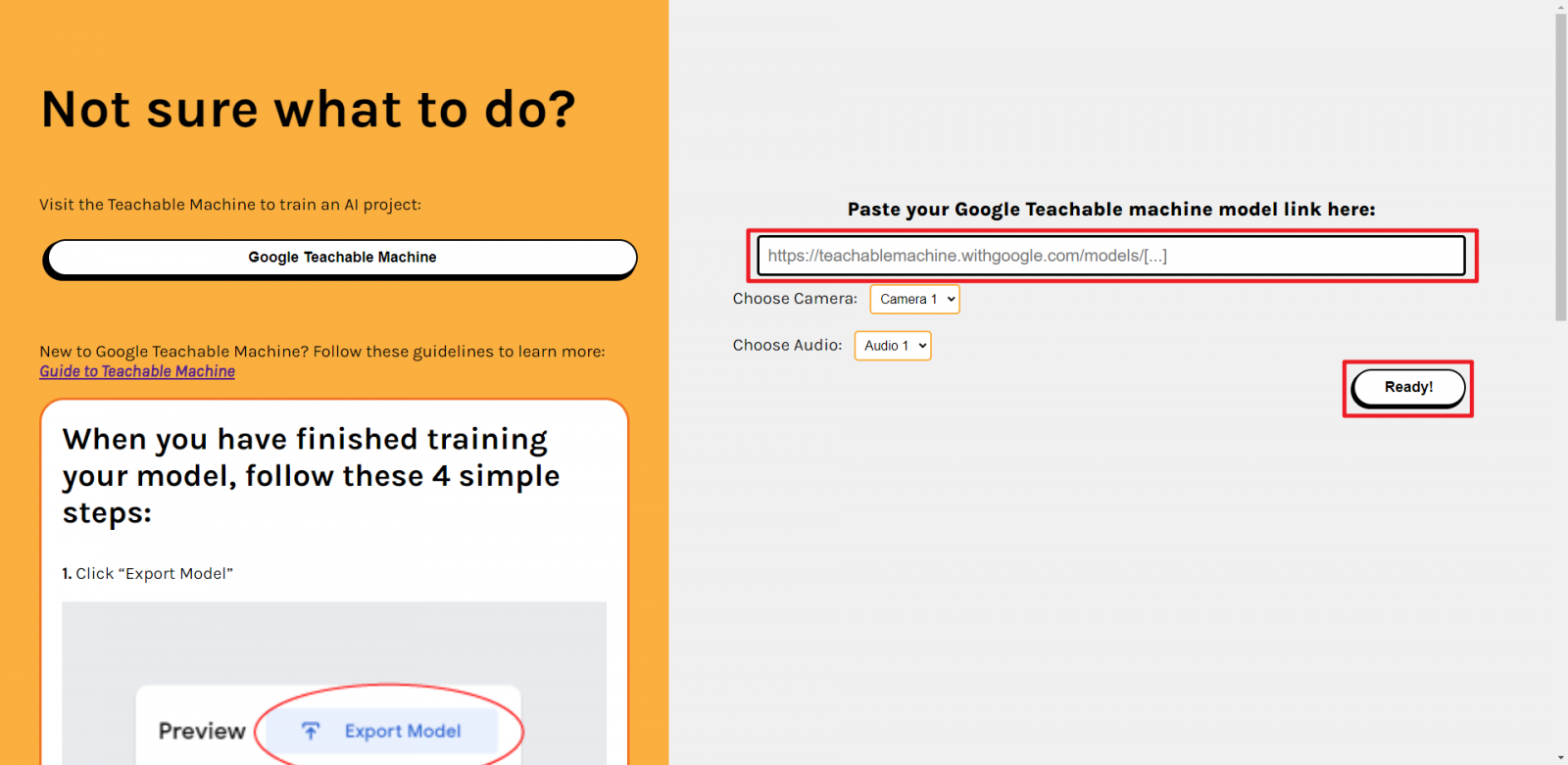1568x765 pixels.
Task: Click the "Choose Audio:" label
Action: (787, 346)
